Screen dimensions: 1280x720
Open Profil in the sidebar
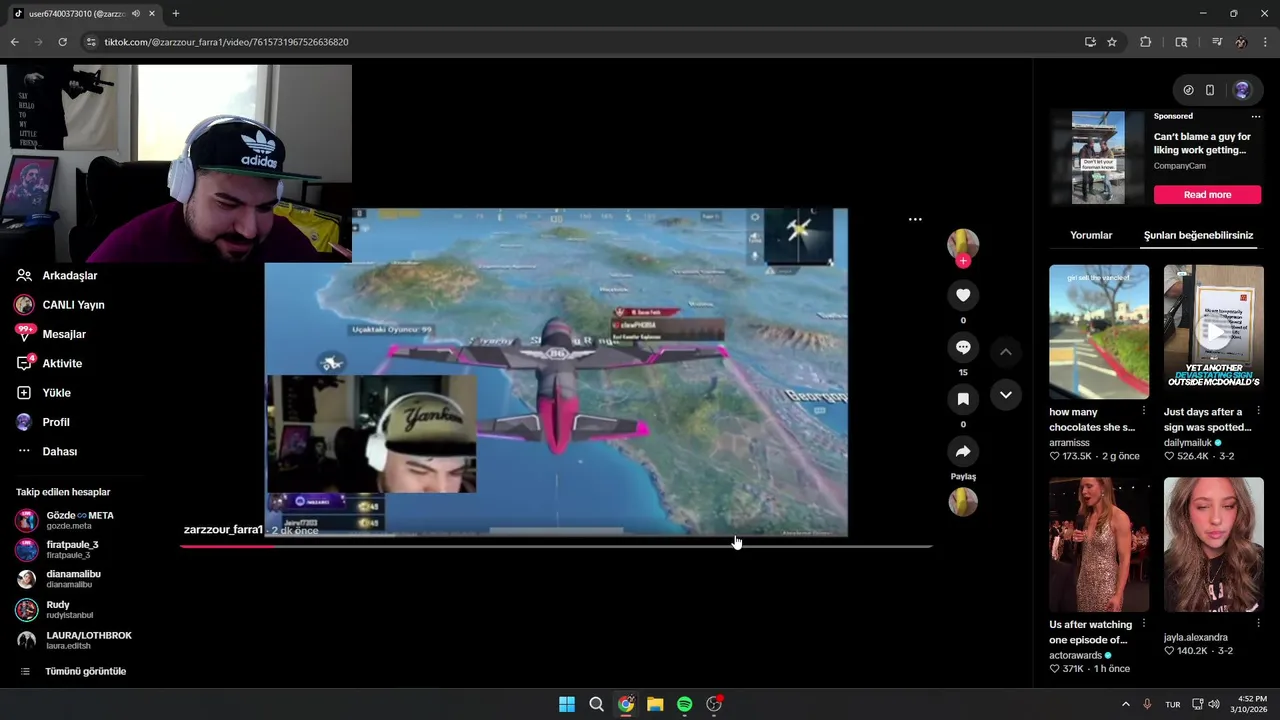pos(42,422)
